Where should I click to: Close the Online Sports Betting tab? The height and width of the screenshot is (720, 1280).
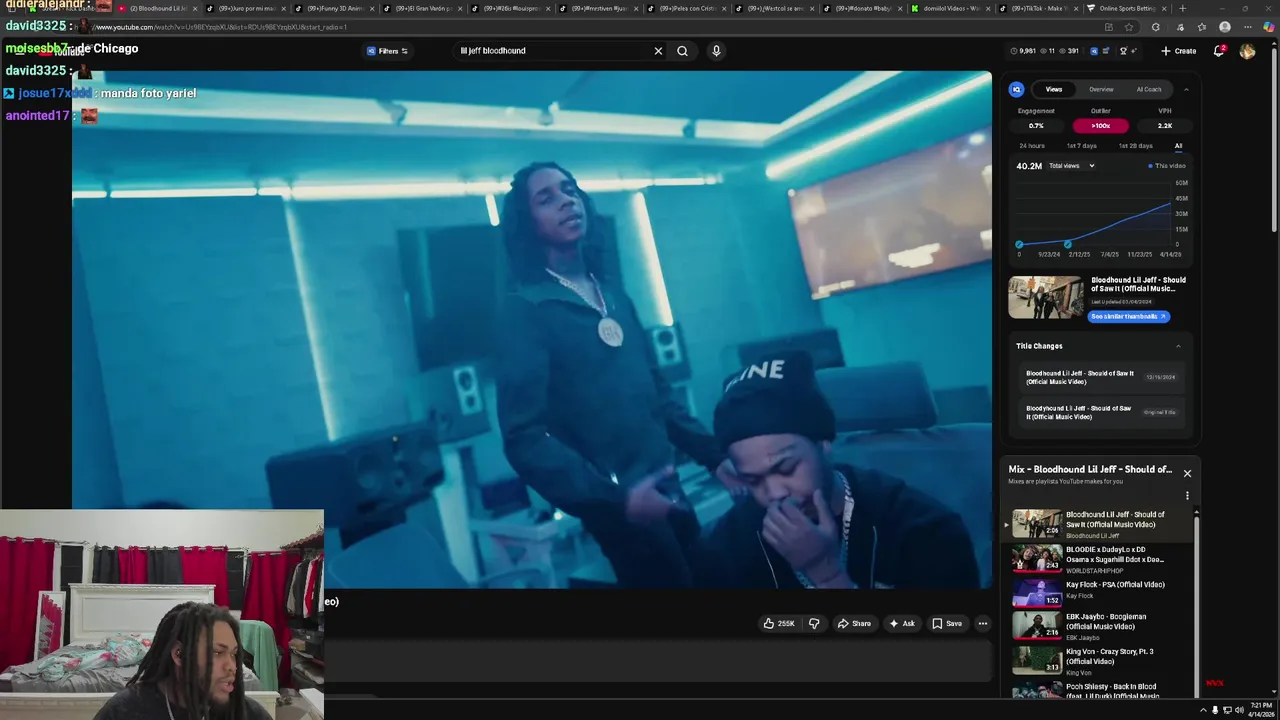click(1163, 8)
